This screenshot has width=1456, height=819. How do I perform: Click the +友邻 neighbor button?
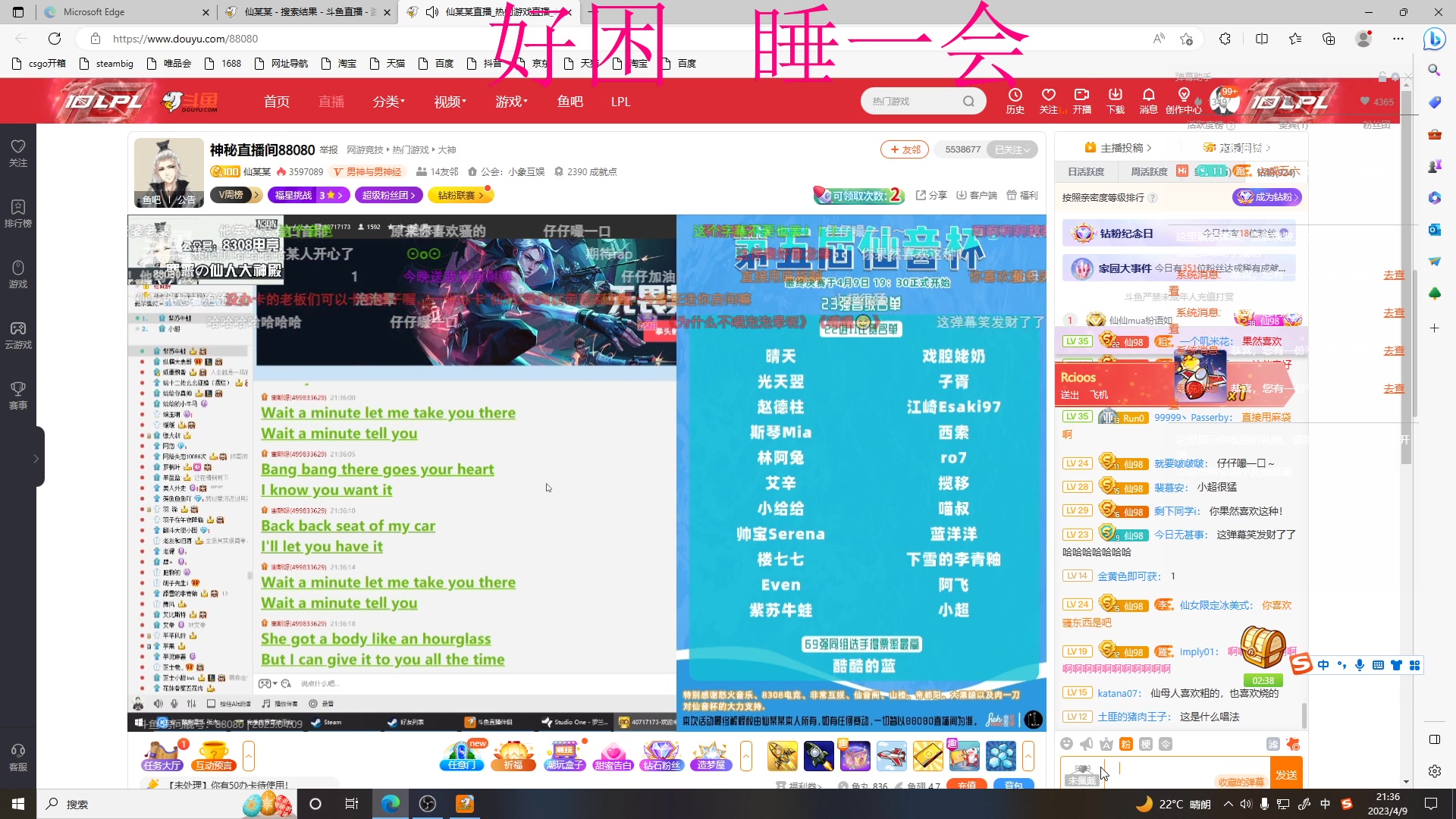pos(905,149)
